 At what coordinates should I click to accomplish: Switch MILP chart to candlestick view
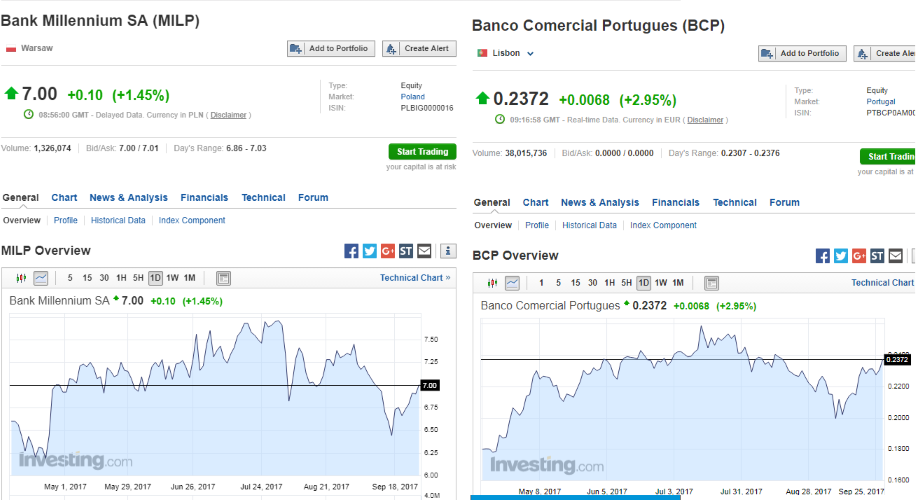tap(21, 278)
